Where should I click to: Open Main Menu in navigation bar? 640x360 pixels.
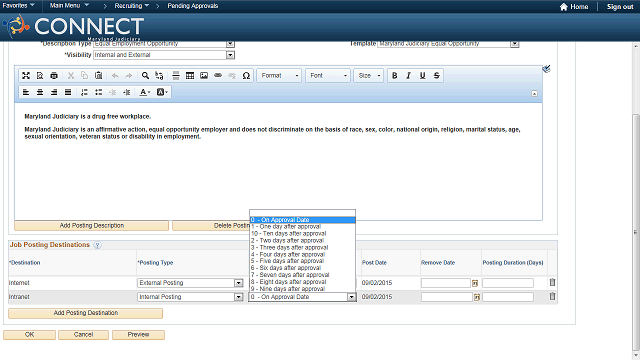pos(69,6)
